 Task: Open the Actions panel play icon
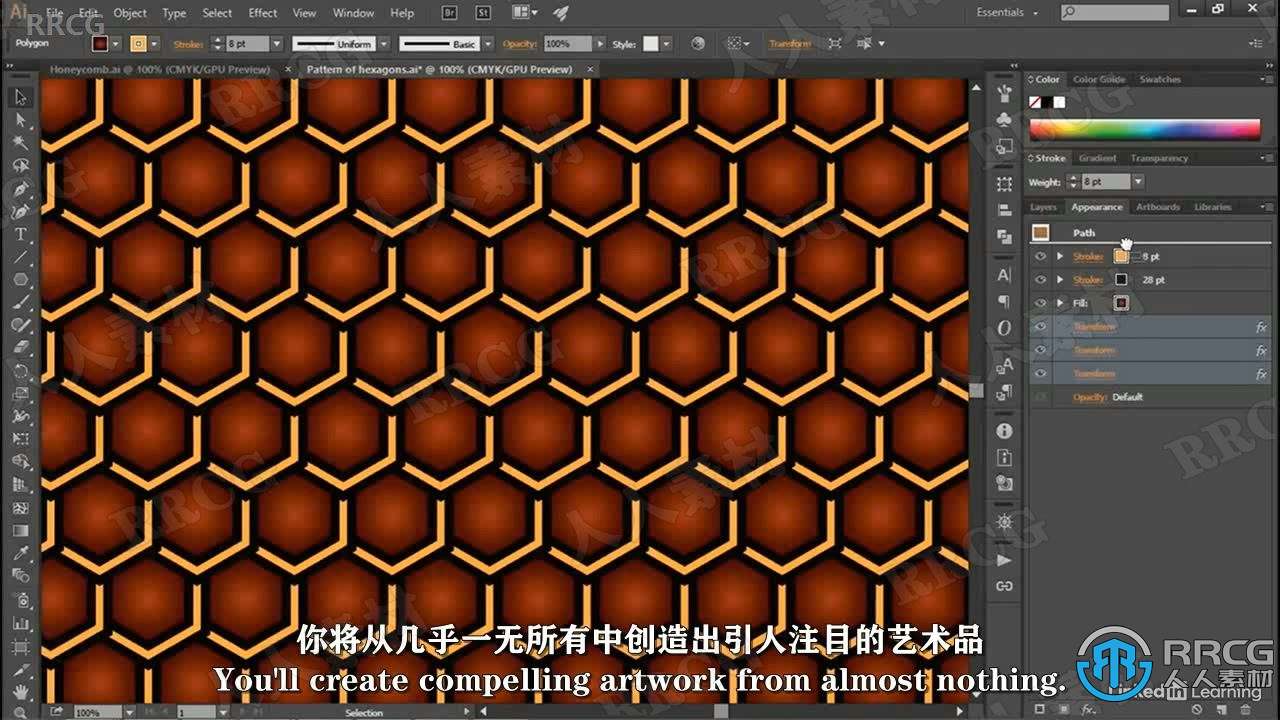click(1004, 561)
